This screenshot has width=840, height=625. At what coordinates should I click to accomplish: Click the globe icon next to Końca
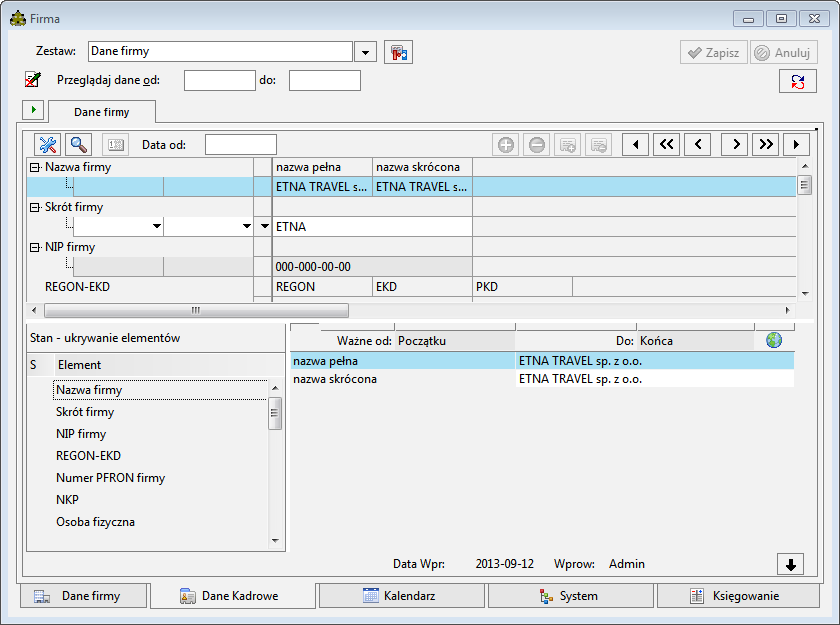click(774, 340)
